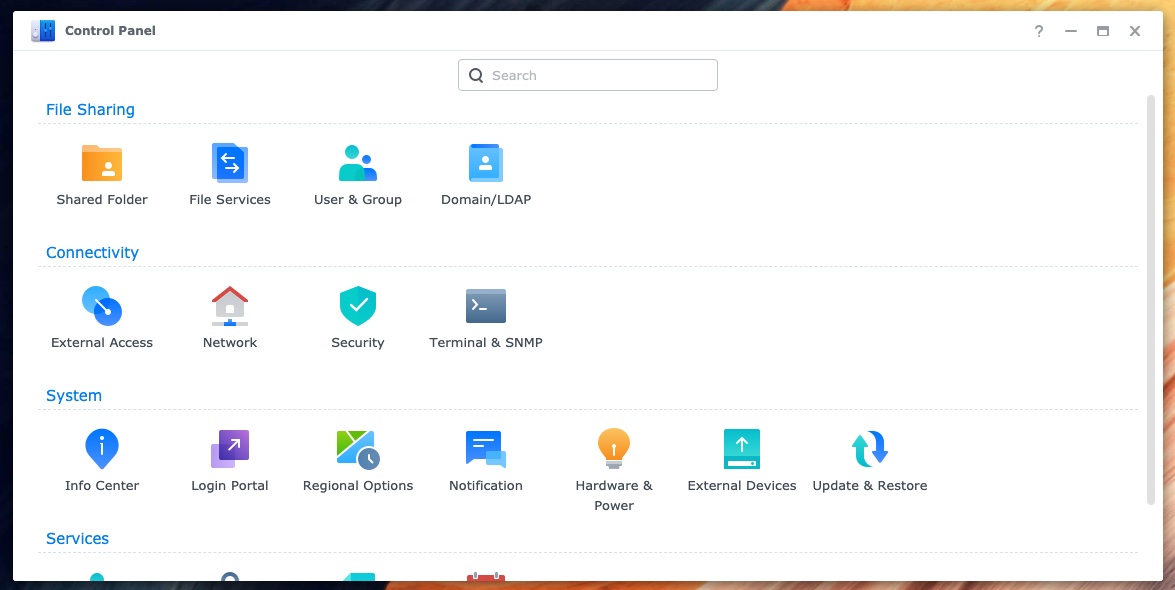
Task: Click the Connectivity section heading
Action: click(x=92, y=253)
